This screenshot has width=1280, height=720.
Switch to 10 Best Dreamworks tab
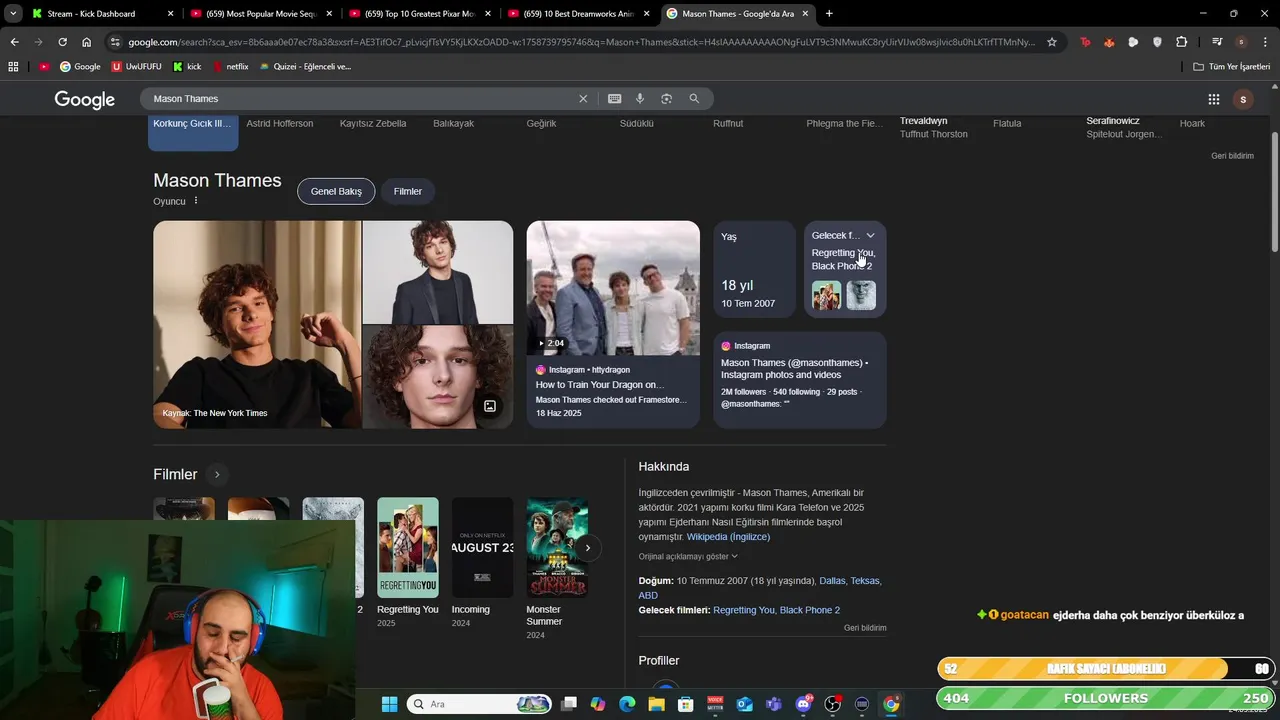578,14
